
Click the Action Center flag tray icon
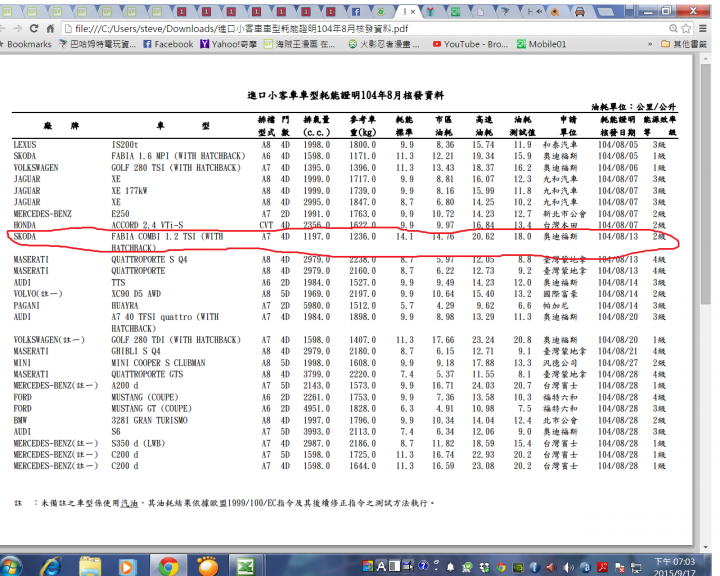[619, 567]
